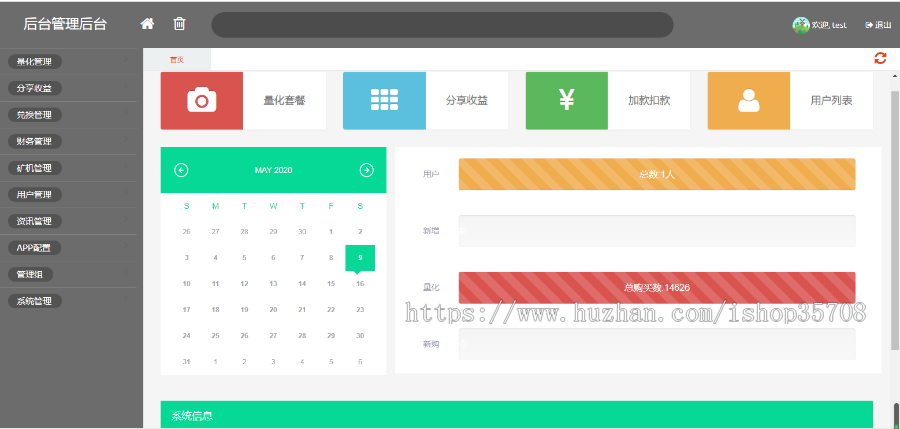The height and width of the screenshot is (429, 900).
Task: Open the red camera icon tile
Action: tap(202, 101)
